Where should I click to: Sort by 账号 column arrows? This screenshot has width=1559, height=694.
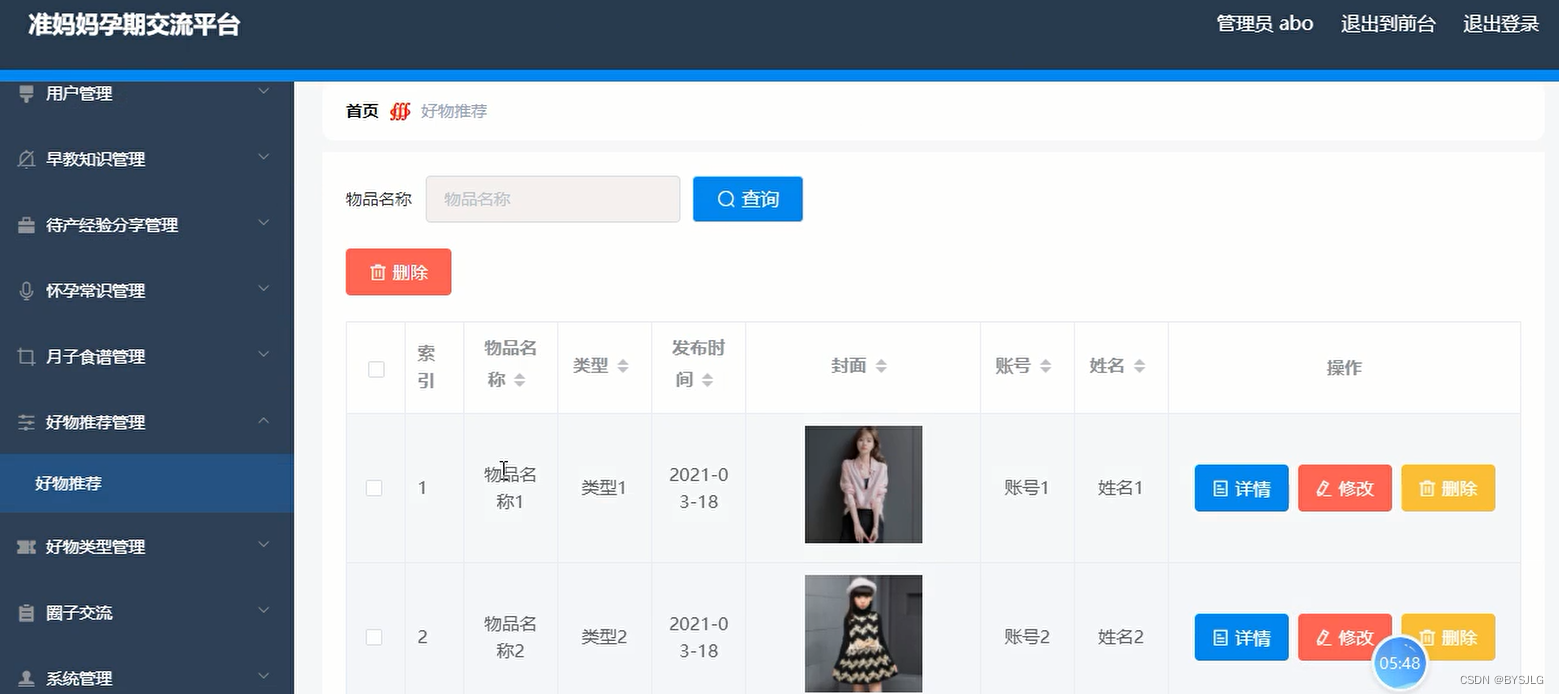(1045, 366)
